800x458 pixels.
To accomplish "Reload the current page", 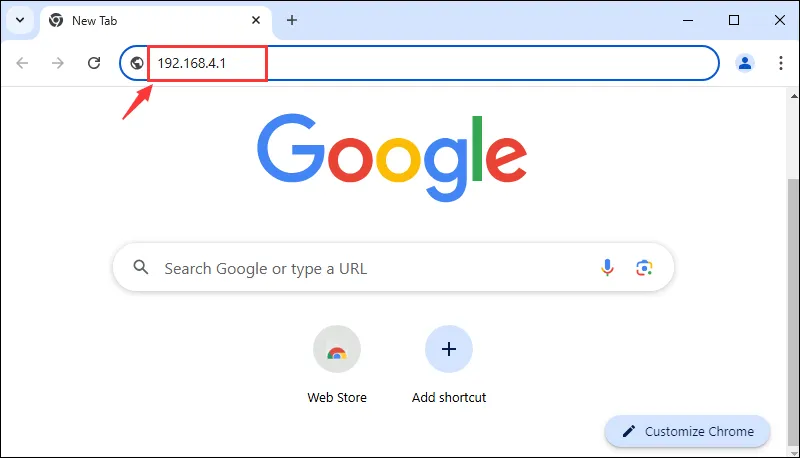I will tap(94, 63).
